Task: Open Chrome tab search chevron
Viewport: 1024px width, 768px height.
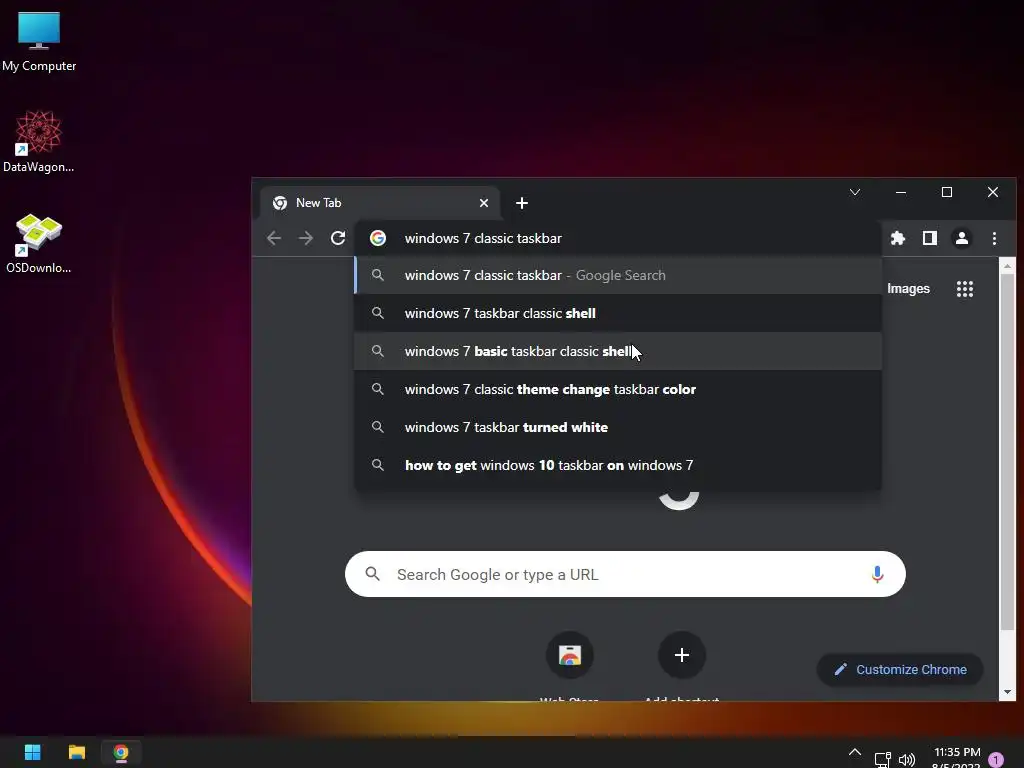Action: pyautogui.click(x=855, y=192)
